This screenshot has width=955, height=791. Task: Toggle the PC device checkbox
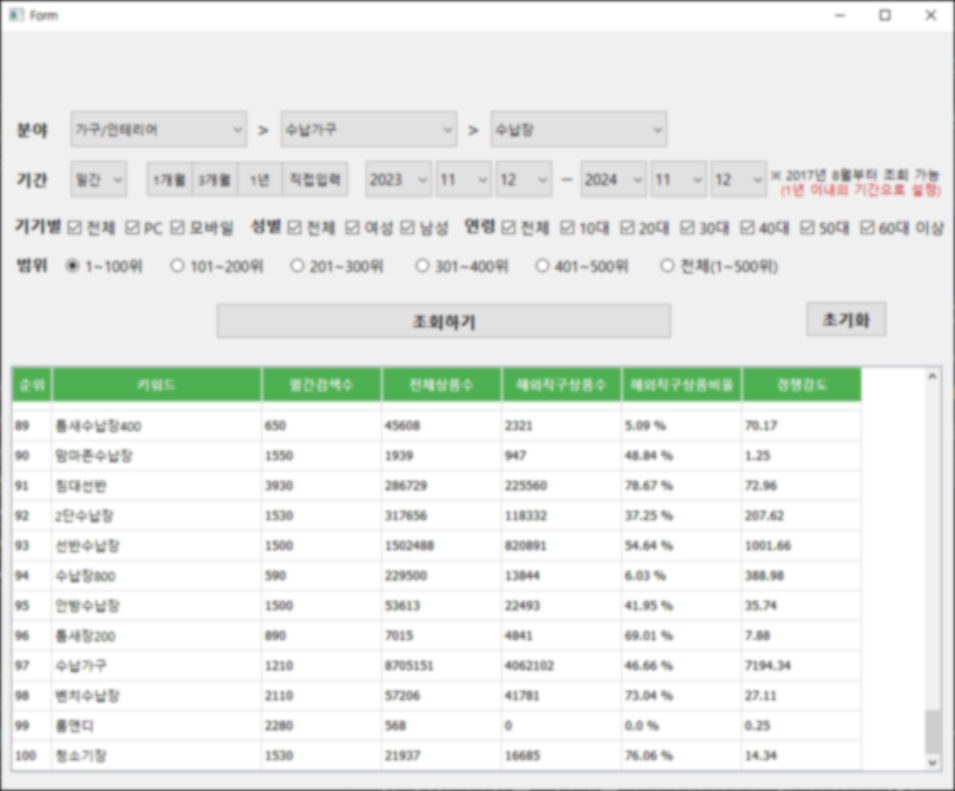(x=133, y=228)
